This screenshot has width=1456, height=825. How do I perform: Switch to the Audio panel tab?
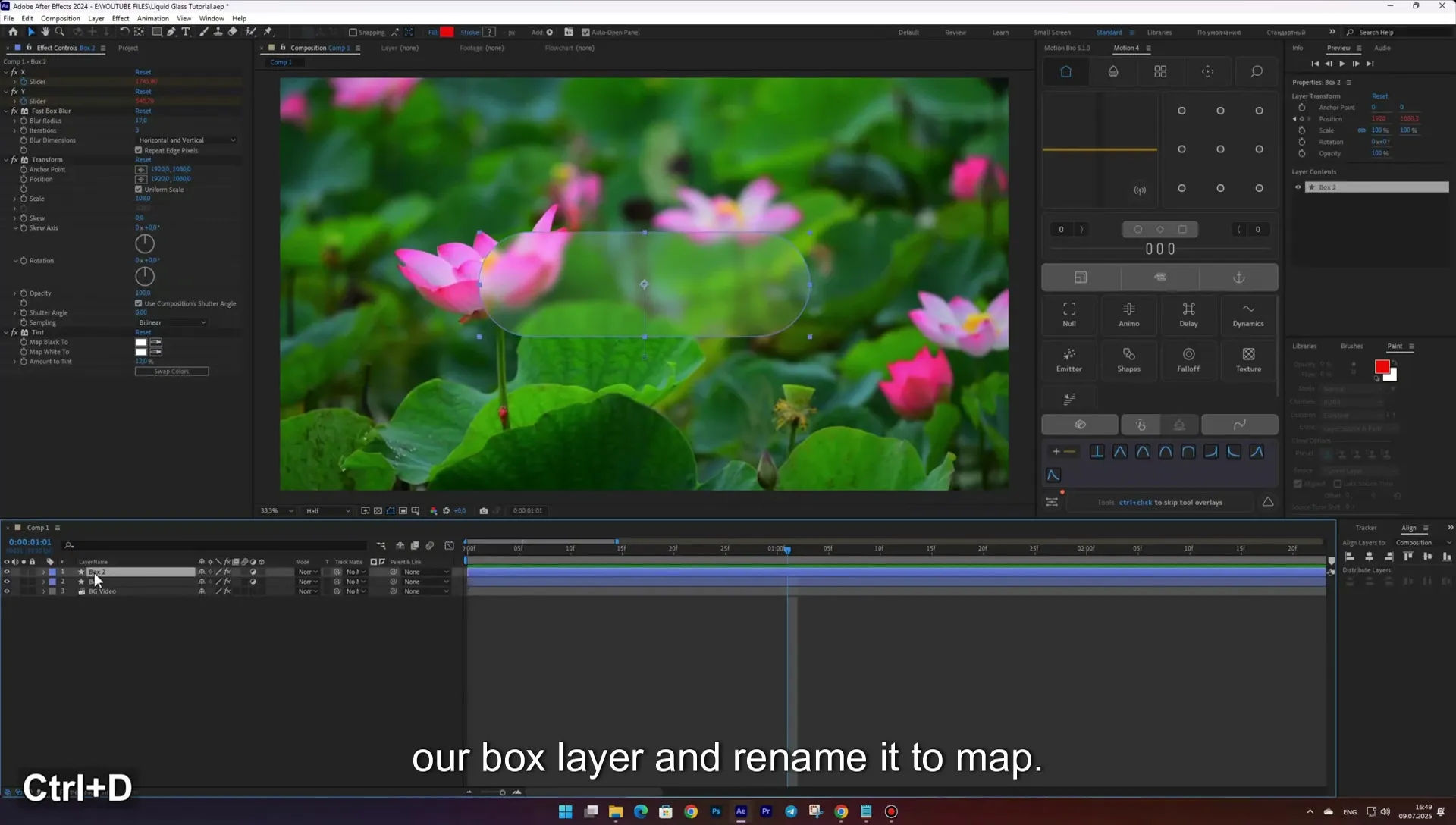click(x=1382, y=48)
